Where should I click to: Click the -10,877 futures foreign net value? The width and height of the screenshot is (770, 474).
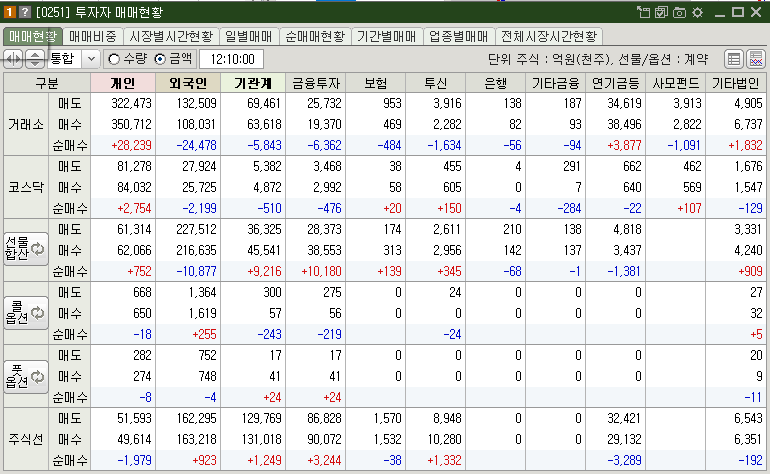[196, 271]
